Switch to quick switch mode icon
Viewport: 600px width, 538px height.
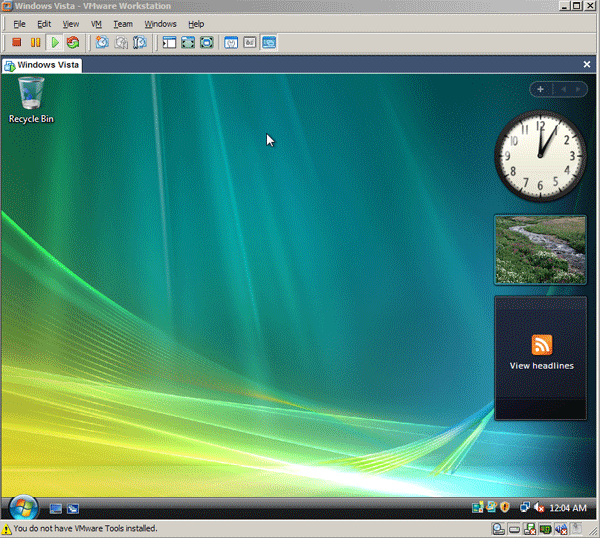(x=207, y=42)
